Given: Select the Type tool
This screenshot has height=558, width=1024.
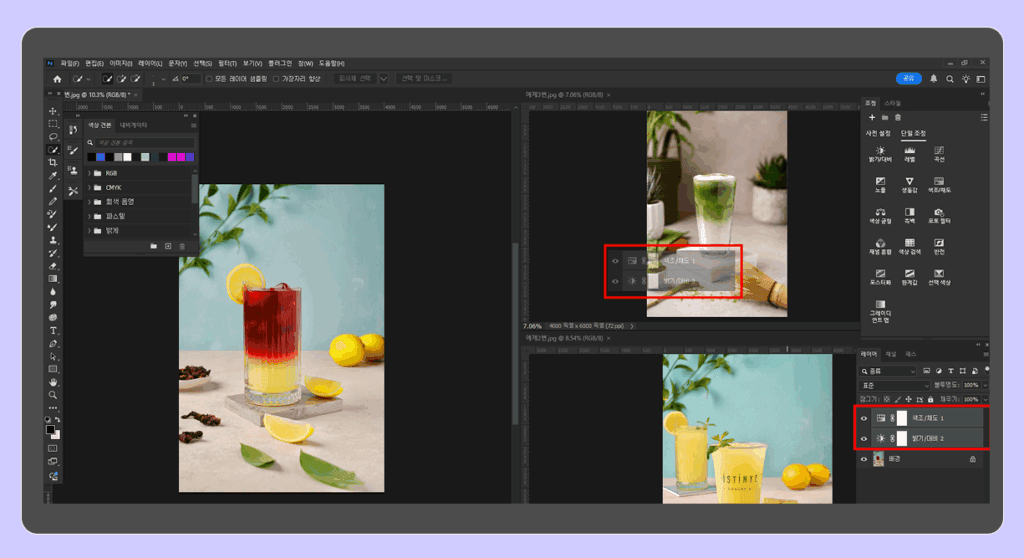Looking at the screenshot, I should click(53, 331).
